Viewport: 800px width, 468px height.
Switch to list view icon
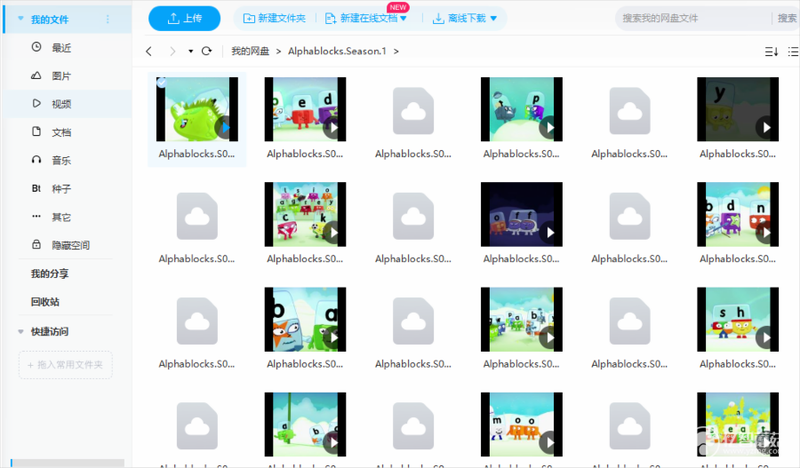793,52
